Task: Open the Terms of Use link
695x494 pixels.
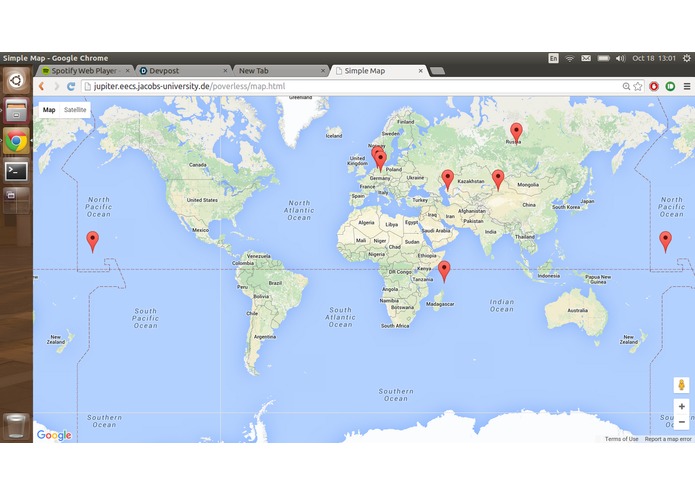Action: (621, 439)
